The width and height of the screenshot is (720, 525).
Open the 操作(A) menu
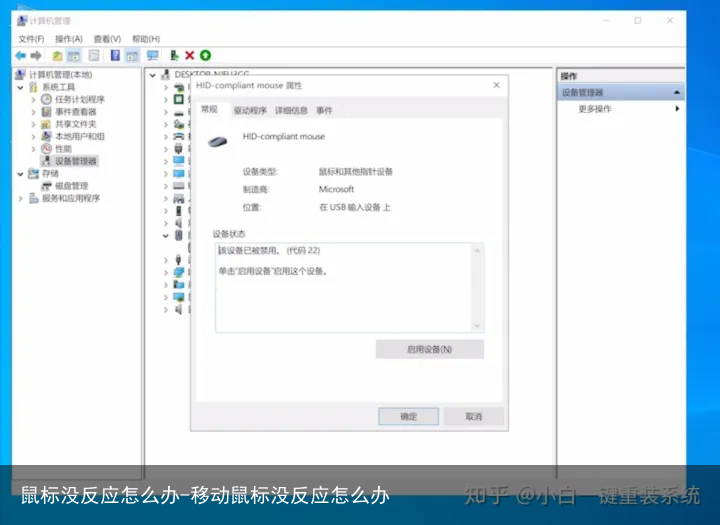coord(69,39)
